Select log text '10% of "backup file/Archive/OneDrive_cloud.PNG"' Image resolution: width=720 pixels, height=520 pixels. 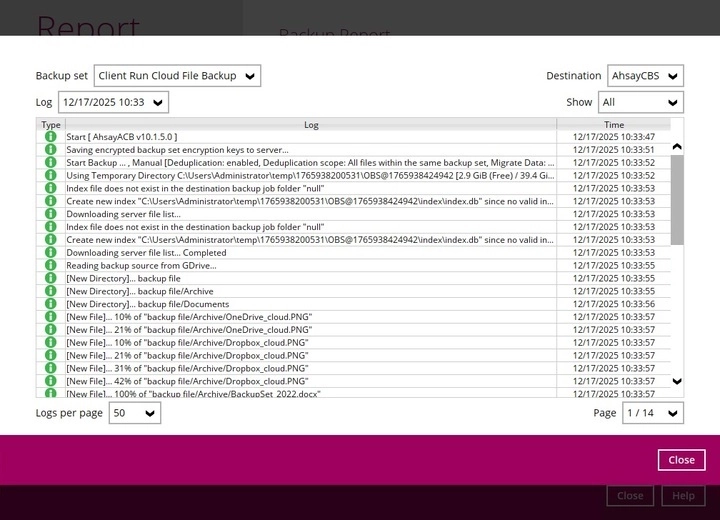pyautogui.click(x=213, y=317)
